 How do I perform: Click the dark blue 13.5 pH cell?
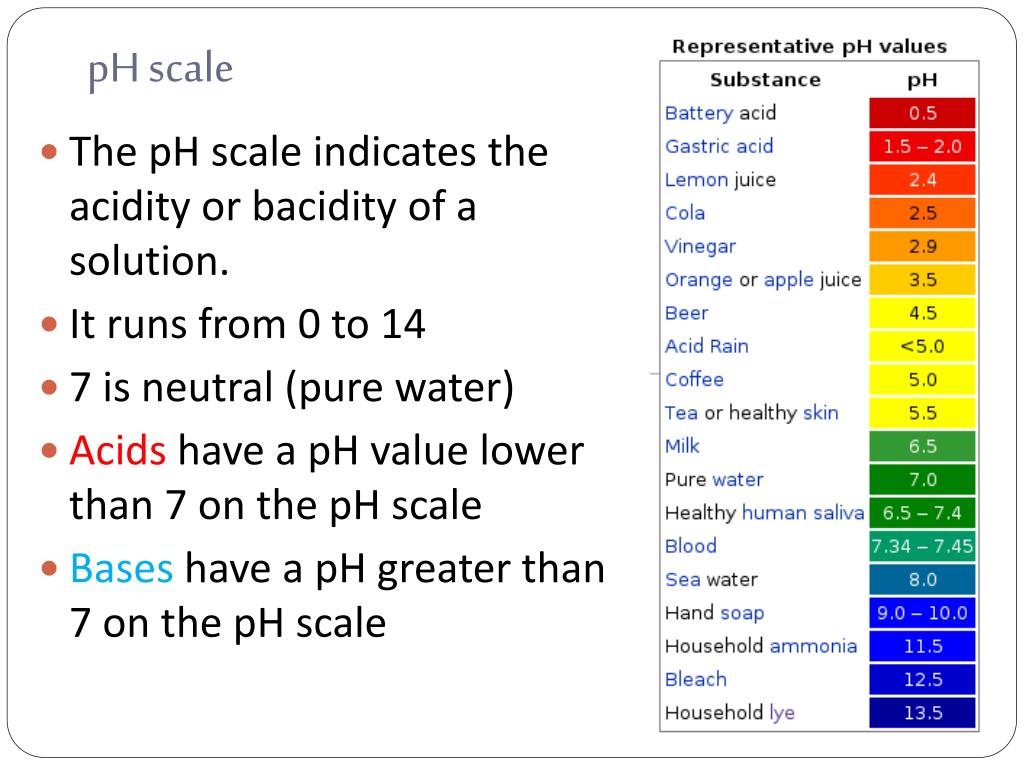coord(922,712)
